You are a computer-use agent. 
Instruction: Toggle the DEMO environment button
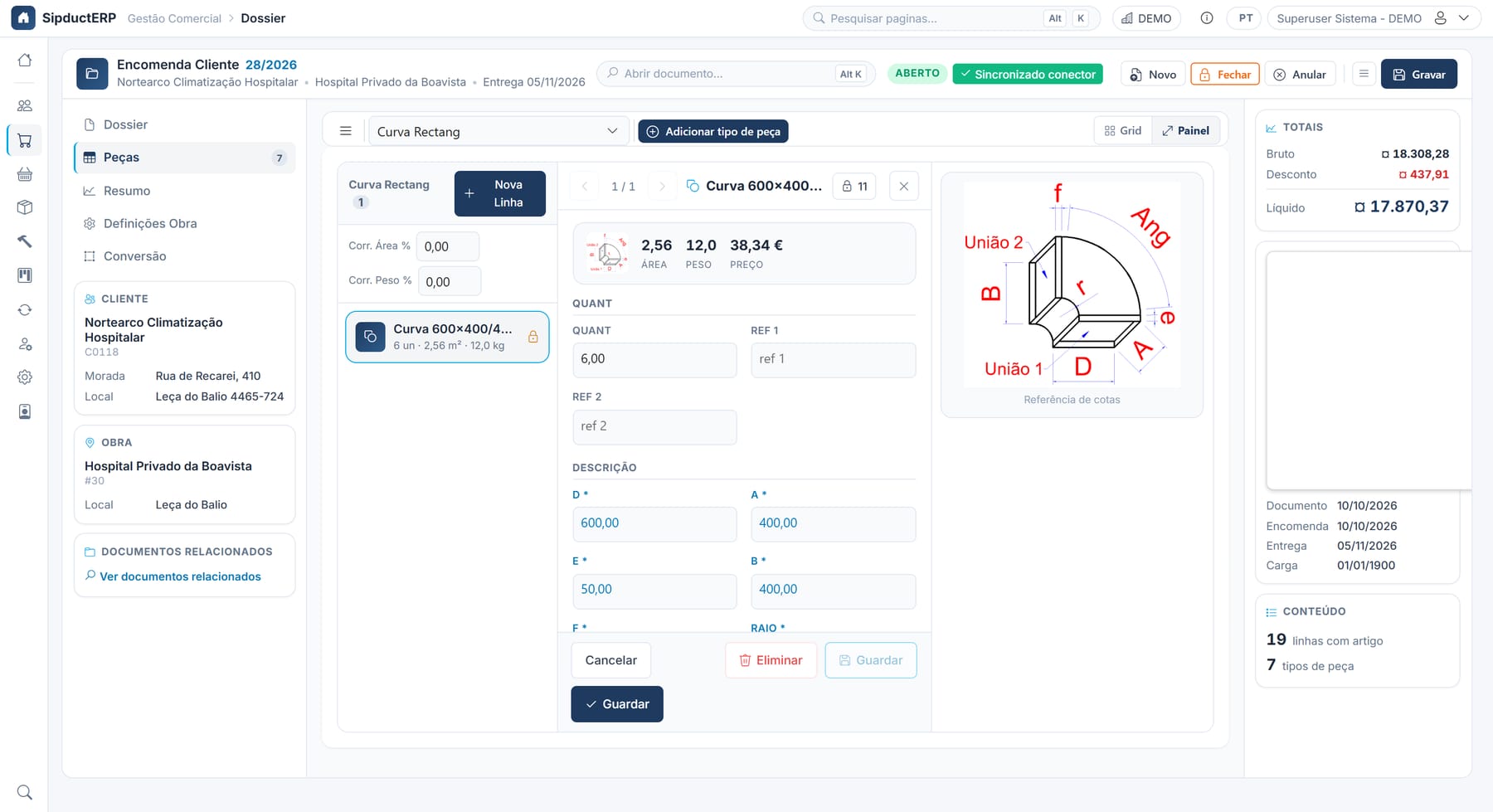(1145, 18)
